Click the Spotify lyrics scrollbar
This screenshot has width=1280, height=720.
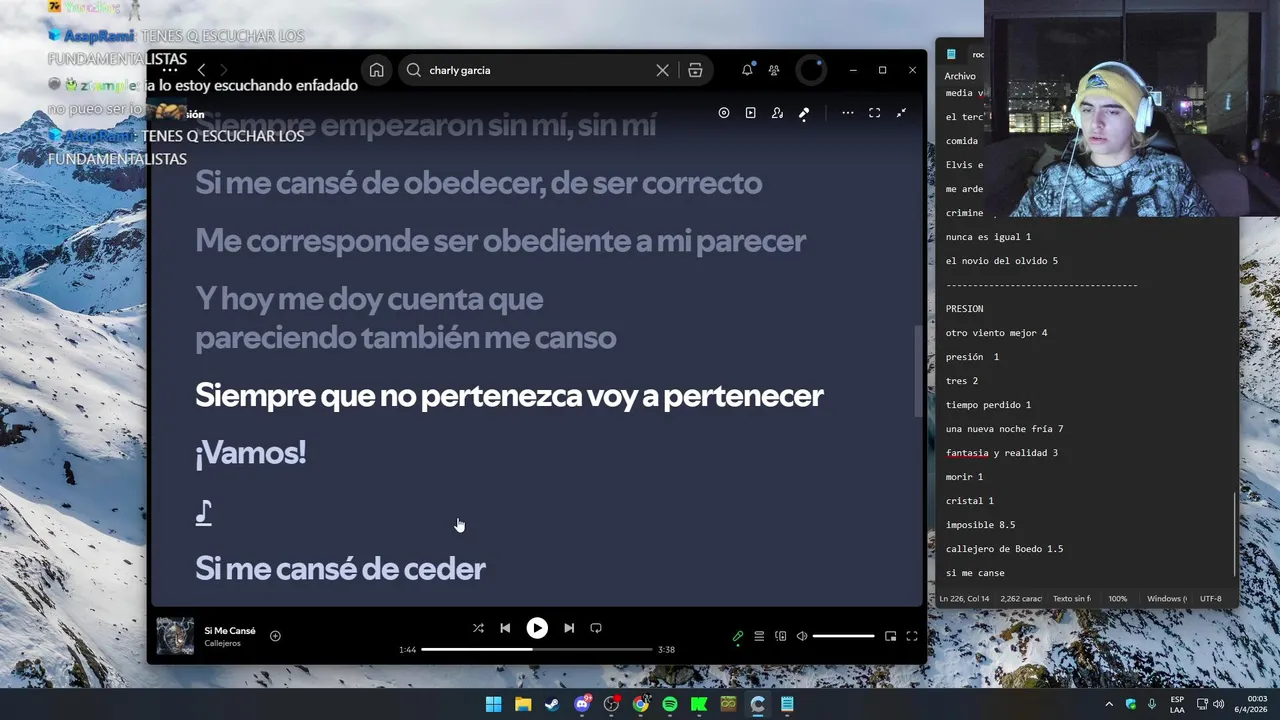coord(918,372)
